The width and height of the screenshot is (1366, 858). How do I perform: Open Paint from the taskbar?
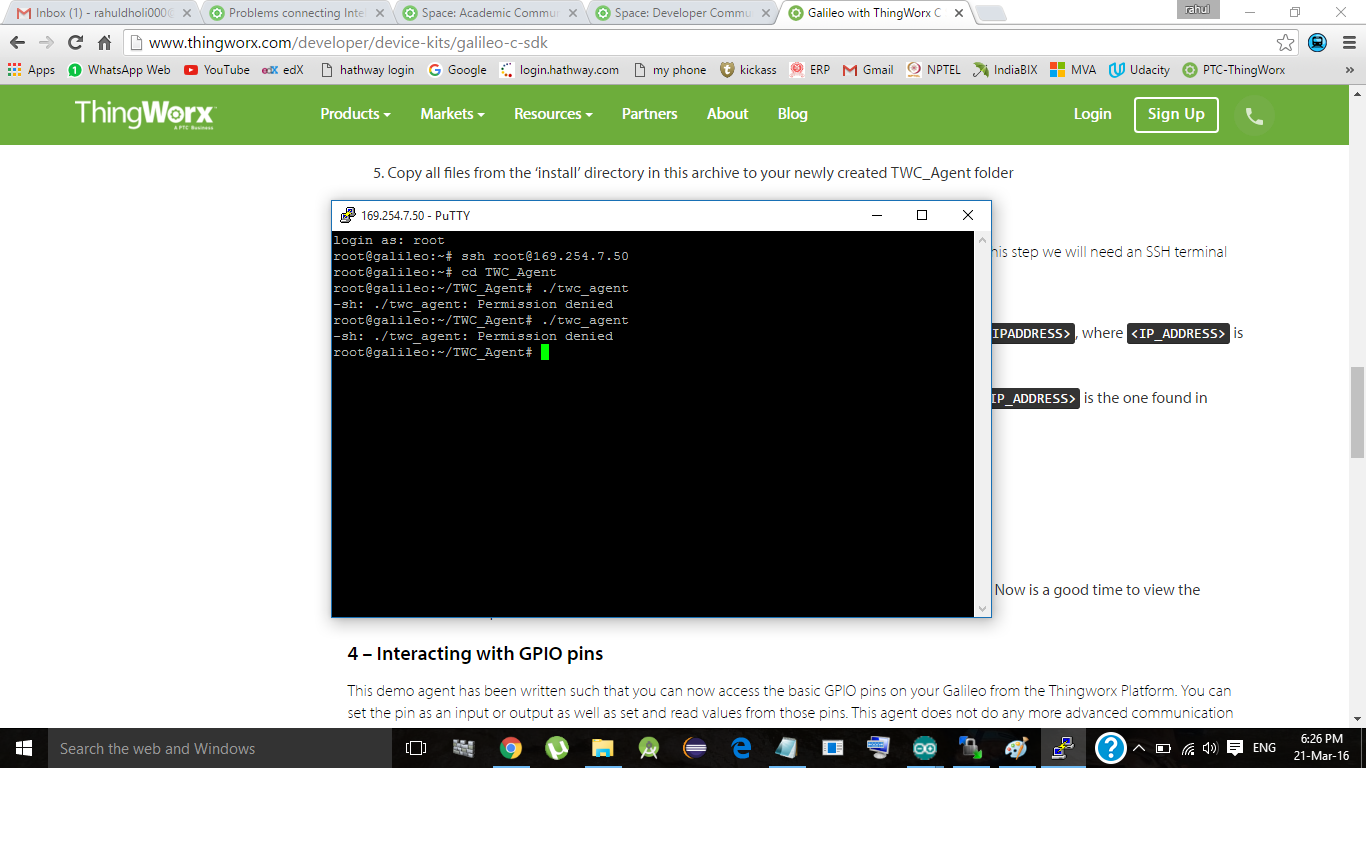pos(1016,748)
